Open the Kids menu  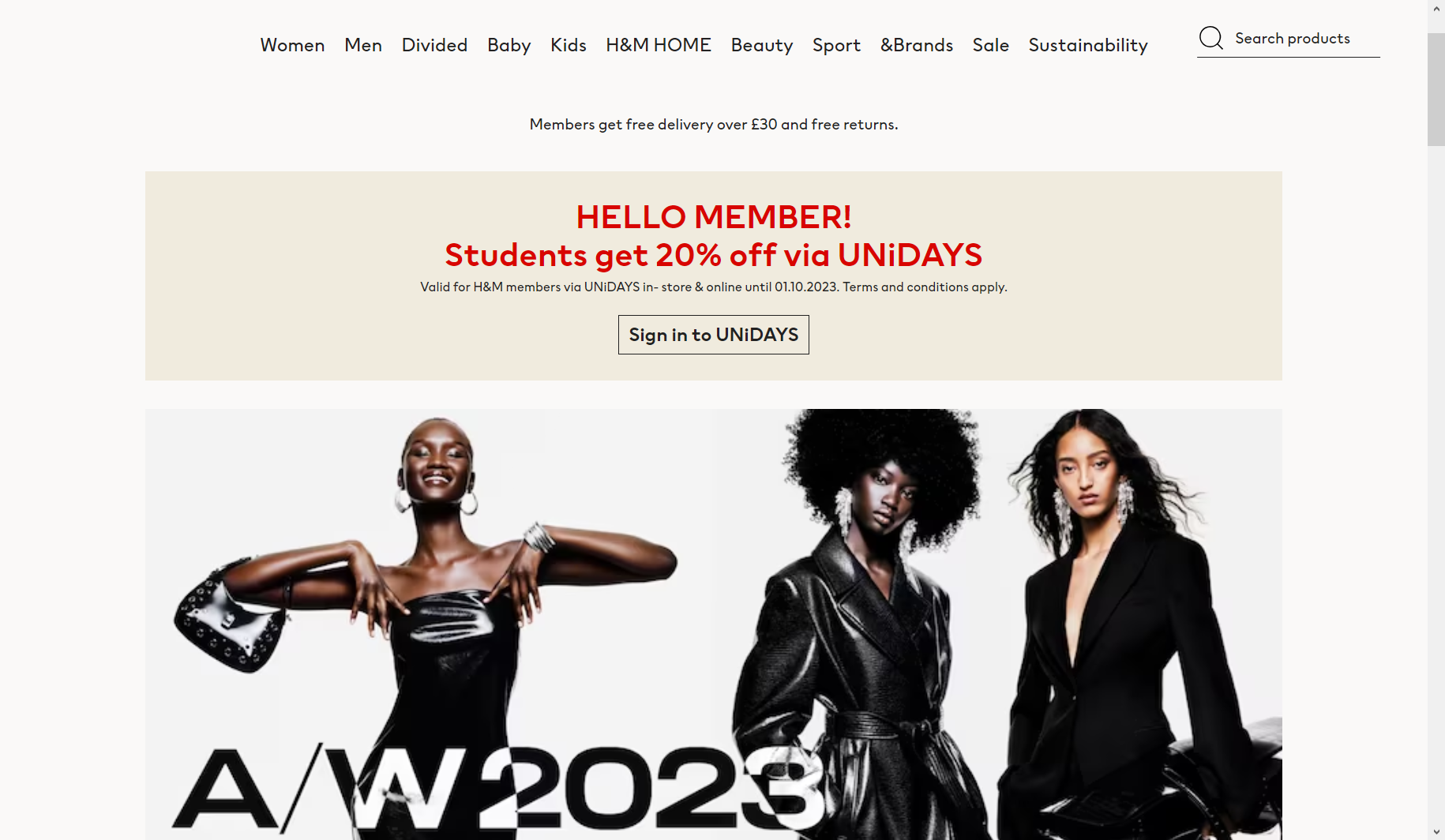click(569, 45)
